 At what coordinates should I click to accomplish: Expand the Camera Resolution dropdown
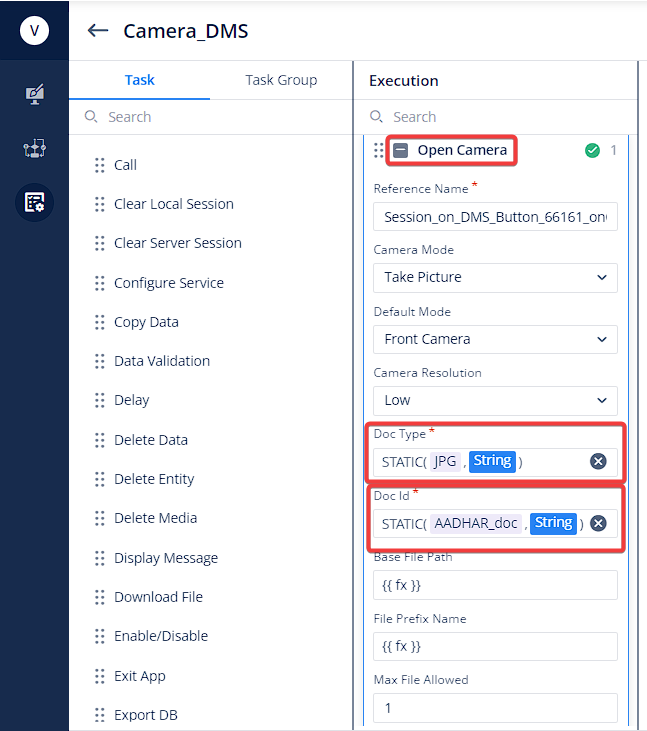click(495, 400)
